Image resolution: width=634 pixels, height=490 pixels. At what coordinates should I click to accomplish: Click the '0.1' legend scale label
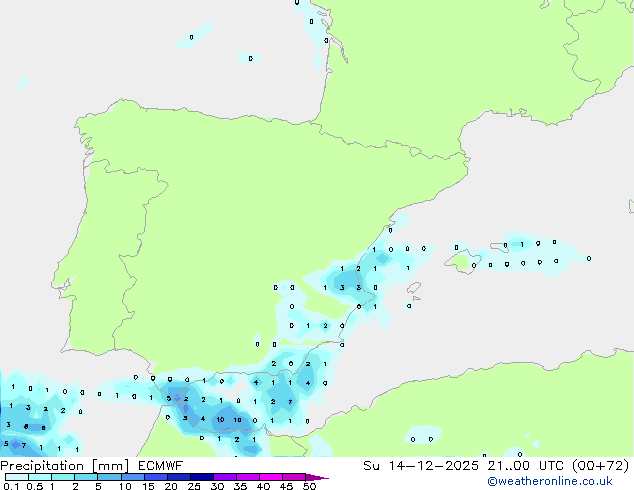(x=11, y=486)
